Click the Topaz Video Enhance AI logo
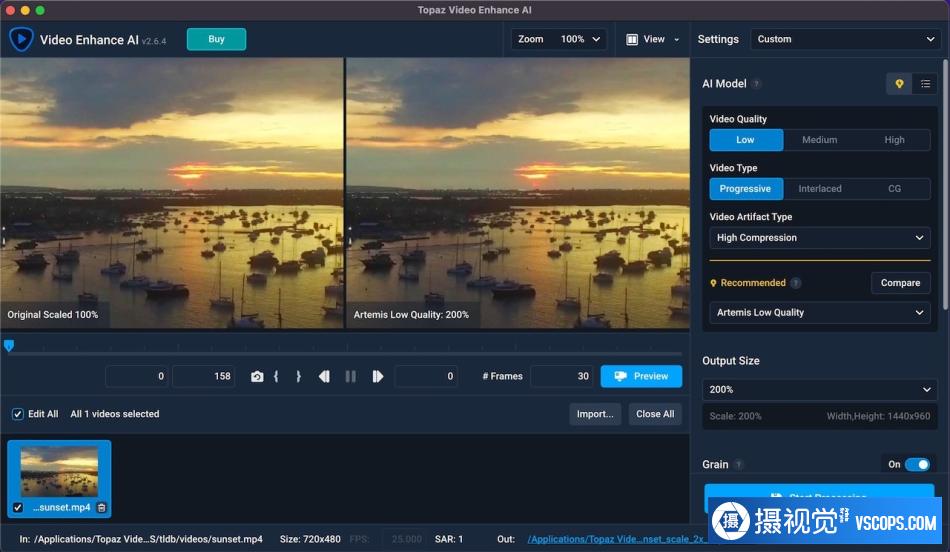 (21, 39)
